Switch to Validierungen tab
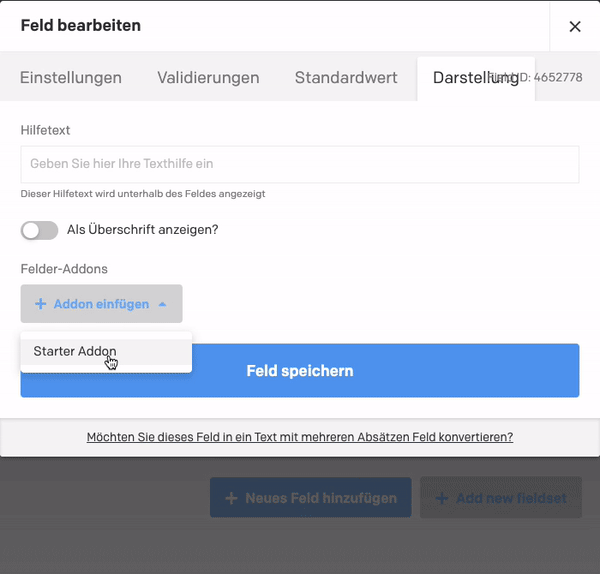This screenshot has width=600, height=574. (x=208, y=78)
